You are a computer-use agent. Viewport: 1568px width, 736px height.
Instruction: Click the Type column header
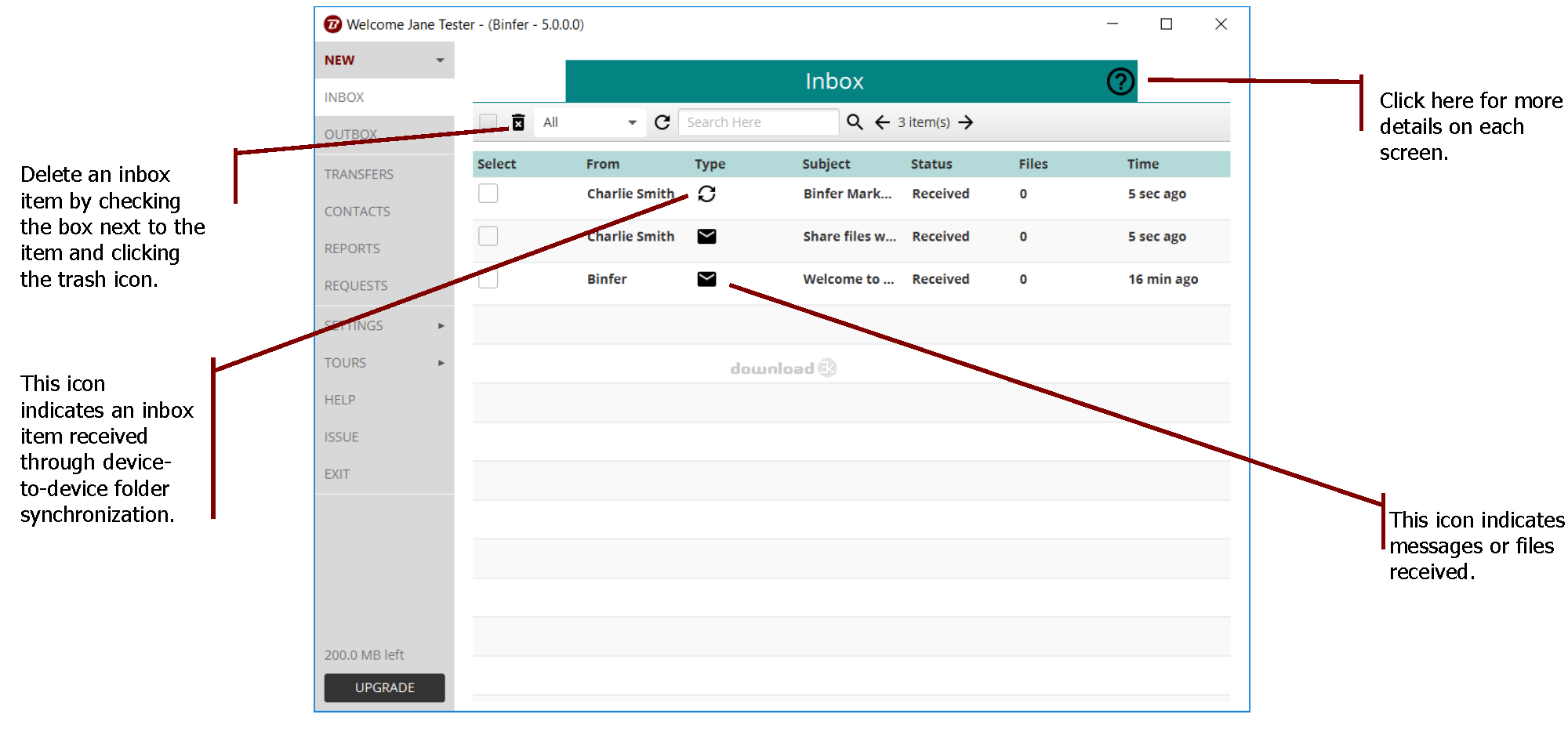(x=710, y=164)
